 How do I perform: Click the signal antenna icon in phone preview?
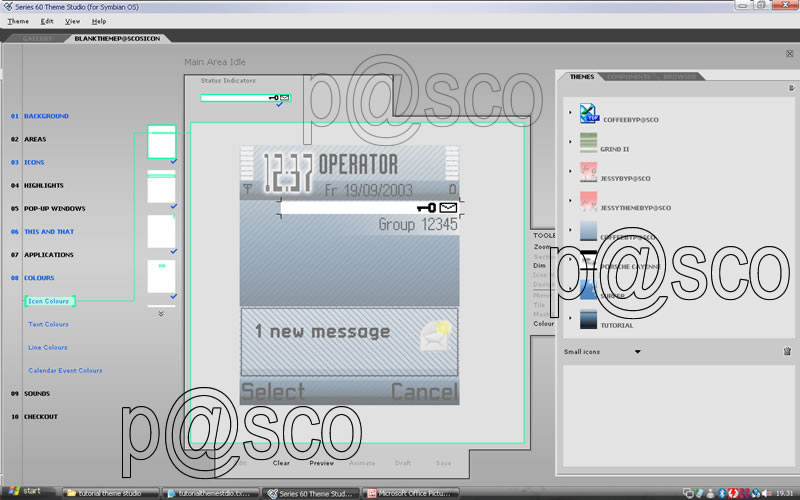click(x=247, y=189)
